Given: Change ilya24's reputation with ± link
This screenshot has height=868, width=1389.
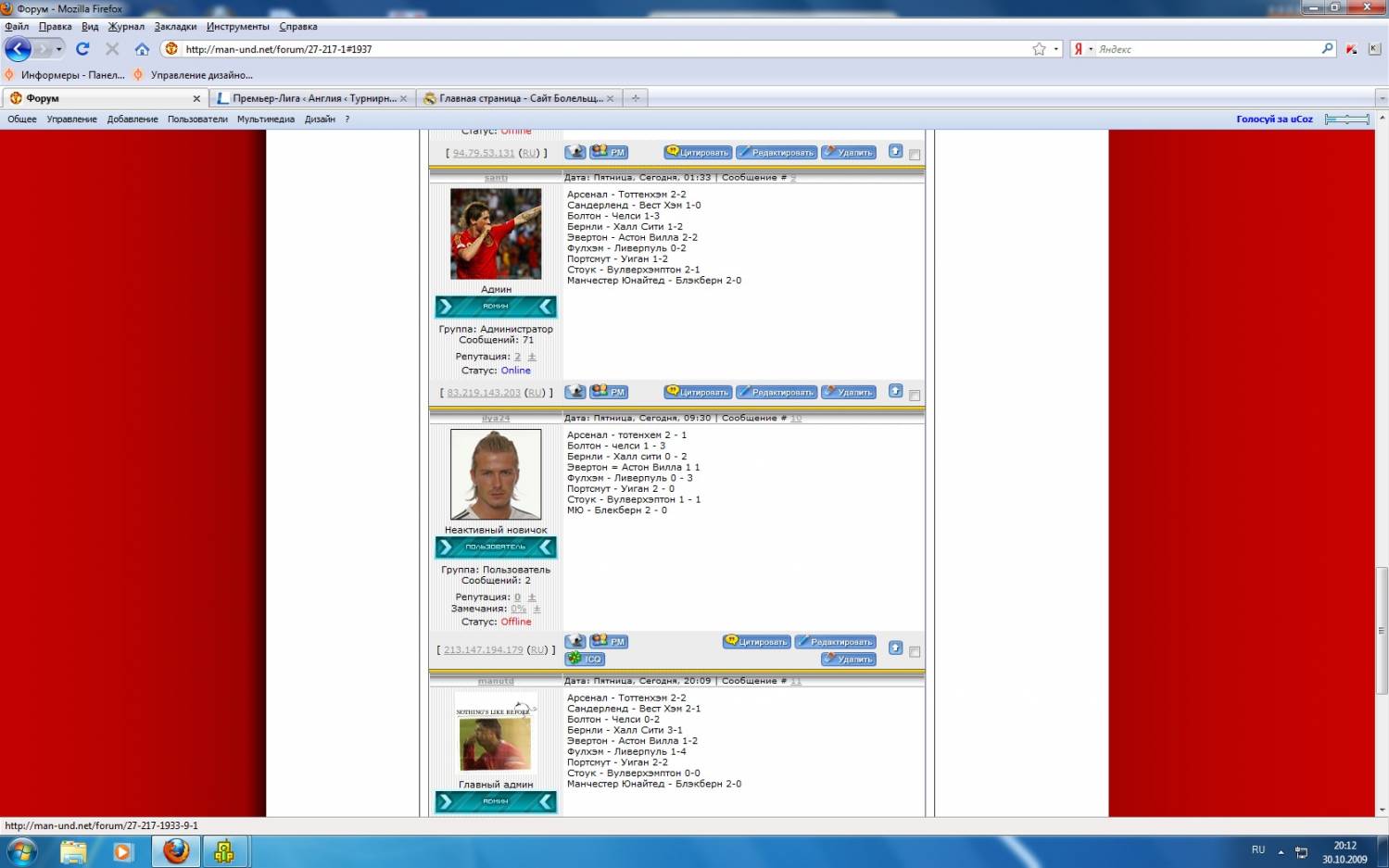Looking at the screenshot, I should pos(532,598).
